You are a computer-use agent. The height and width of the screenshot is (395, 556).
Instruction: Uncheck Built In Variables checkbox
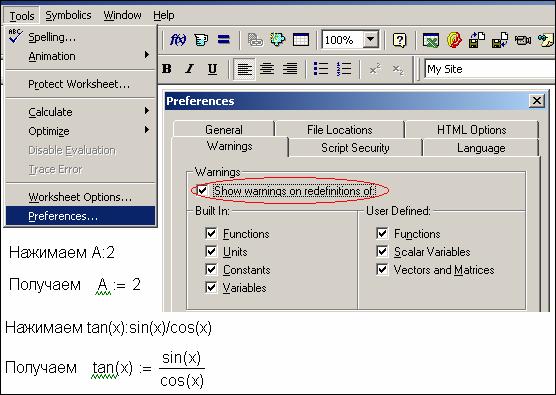211,287
